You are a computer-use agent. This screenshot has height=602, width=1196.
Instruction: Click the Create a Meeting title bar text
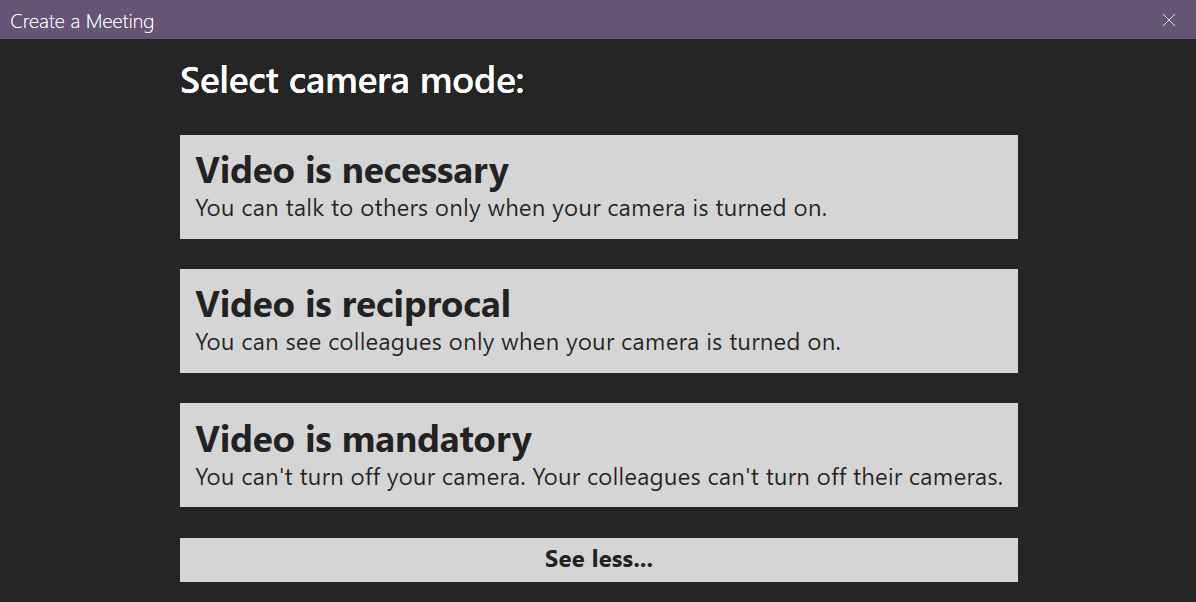point(82,20)
